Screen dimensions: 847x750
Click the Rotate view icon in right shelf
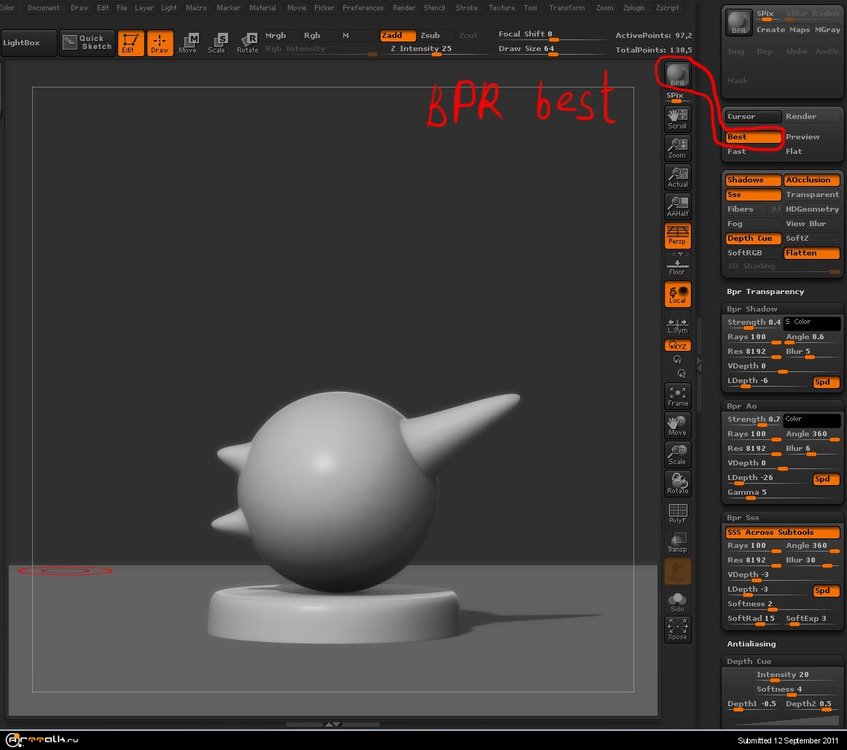(x=677, y=484)
